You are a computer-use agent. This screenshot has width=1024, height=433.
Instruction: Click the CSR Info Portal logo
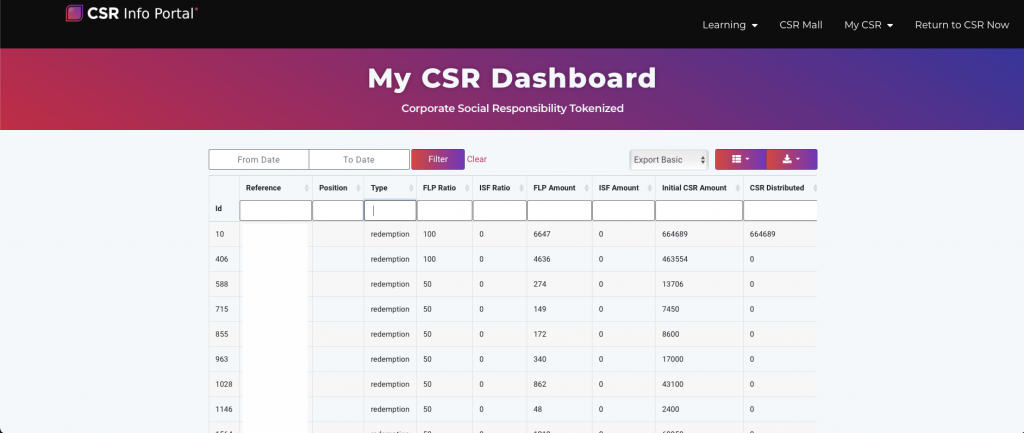132,12
